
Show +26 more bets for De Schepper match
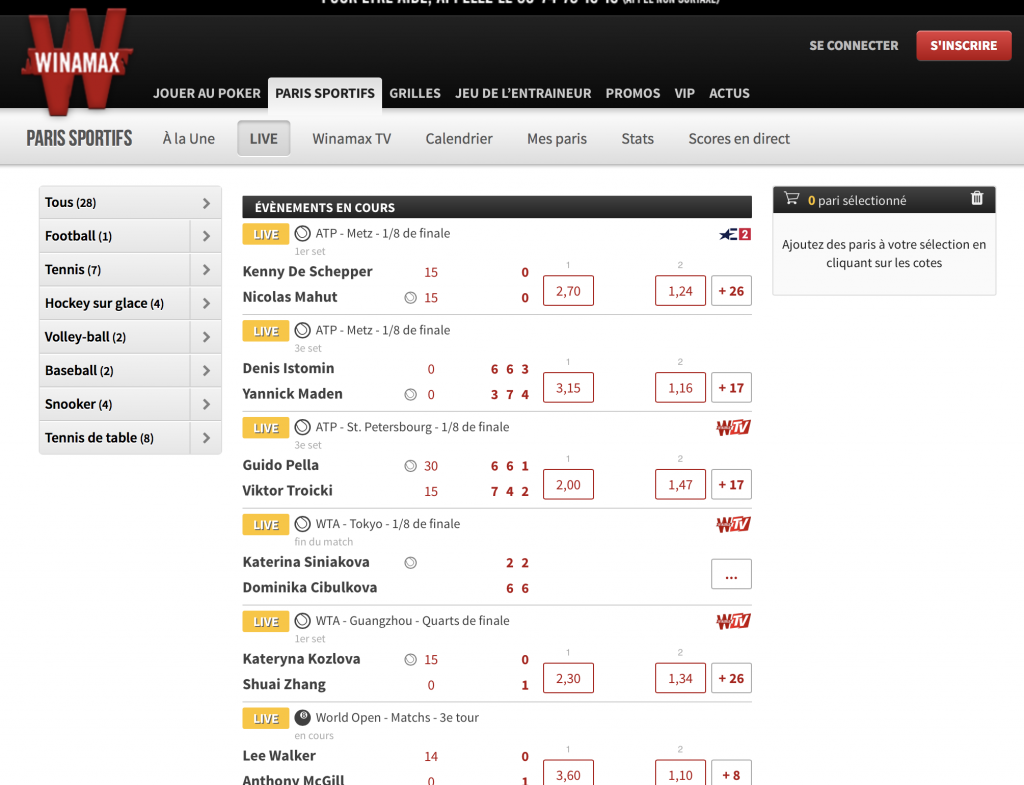coord(731,291)
